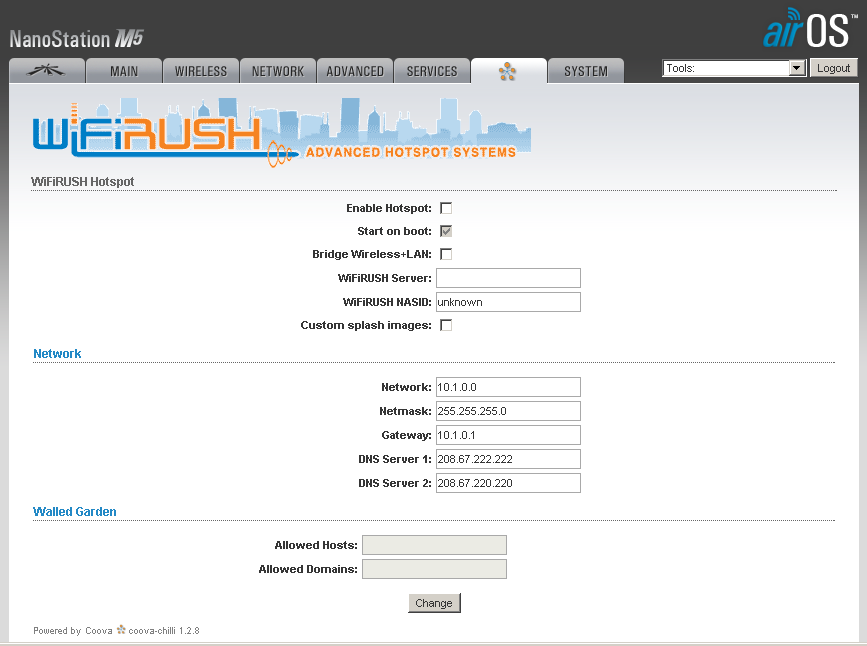Viewport: 867px width, 646px height.
Task: Focus the DNS Server 1 field
Action: click(x=508, y=459)
